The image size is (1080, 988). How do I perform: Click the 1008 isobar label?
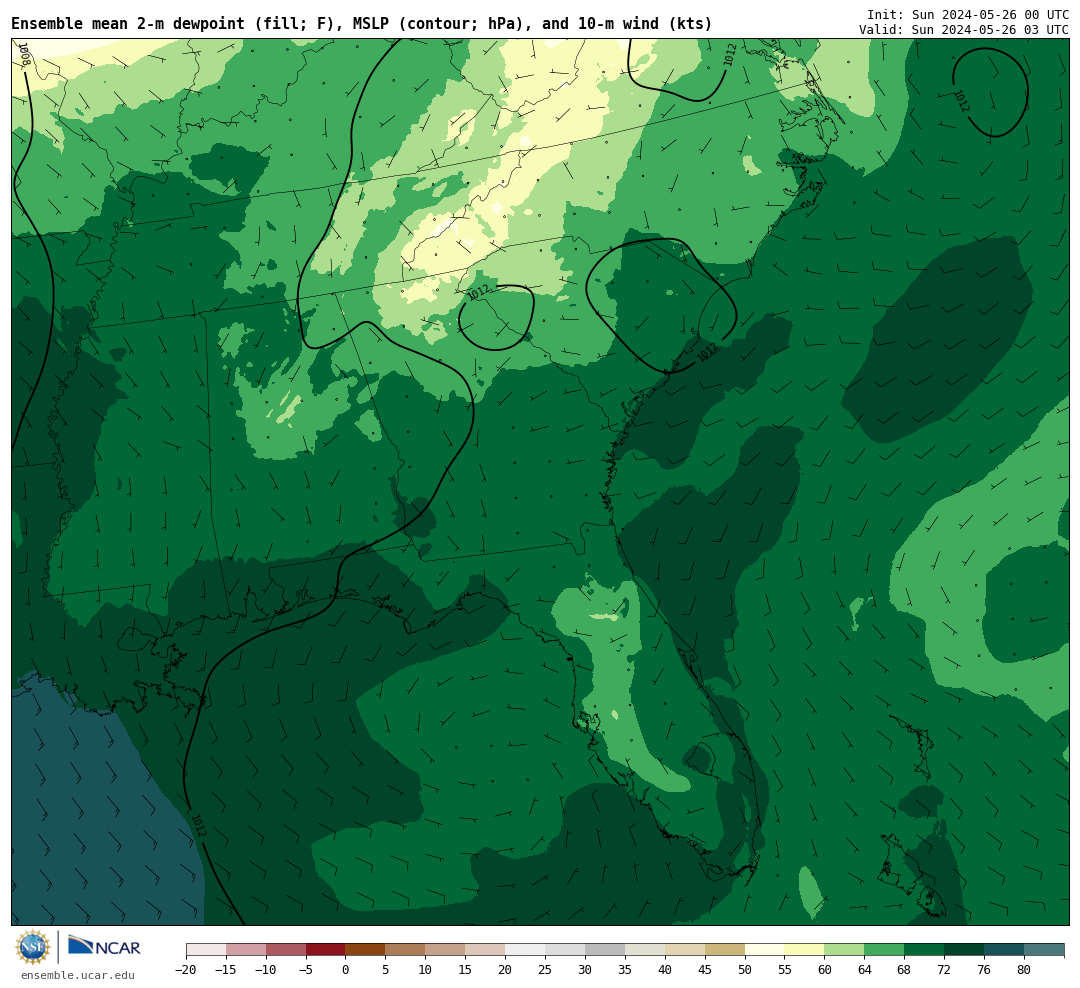(24, 54)
